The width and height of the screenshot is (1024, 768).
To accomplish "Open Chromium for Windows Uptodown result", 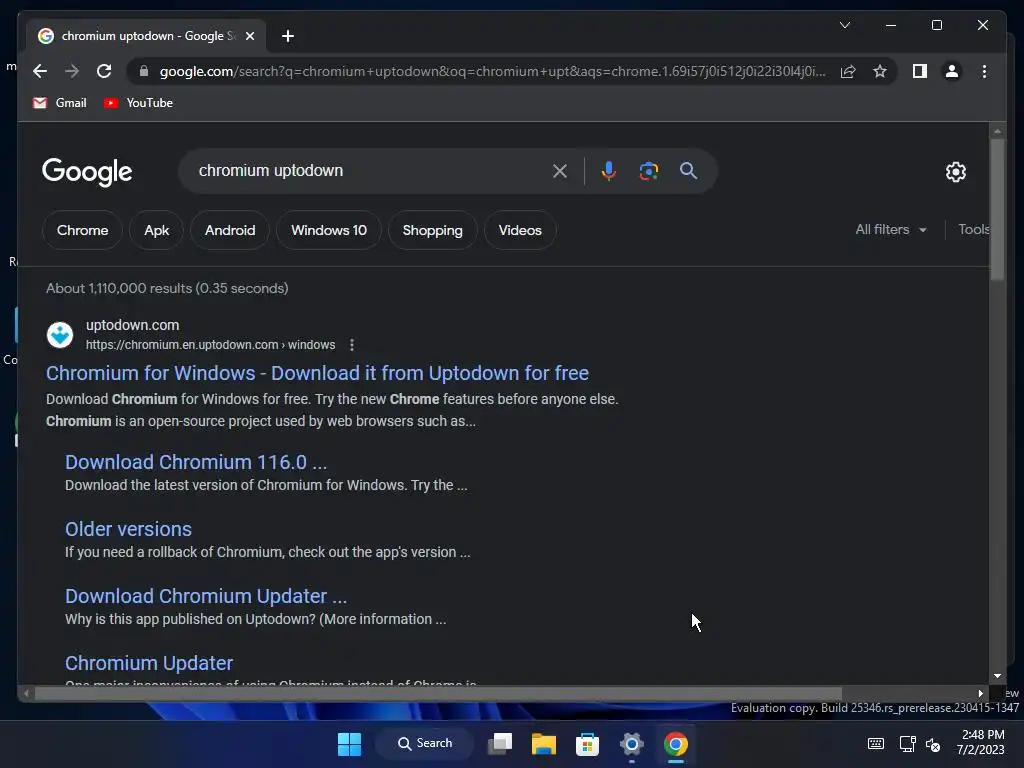I will [317, 373].
